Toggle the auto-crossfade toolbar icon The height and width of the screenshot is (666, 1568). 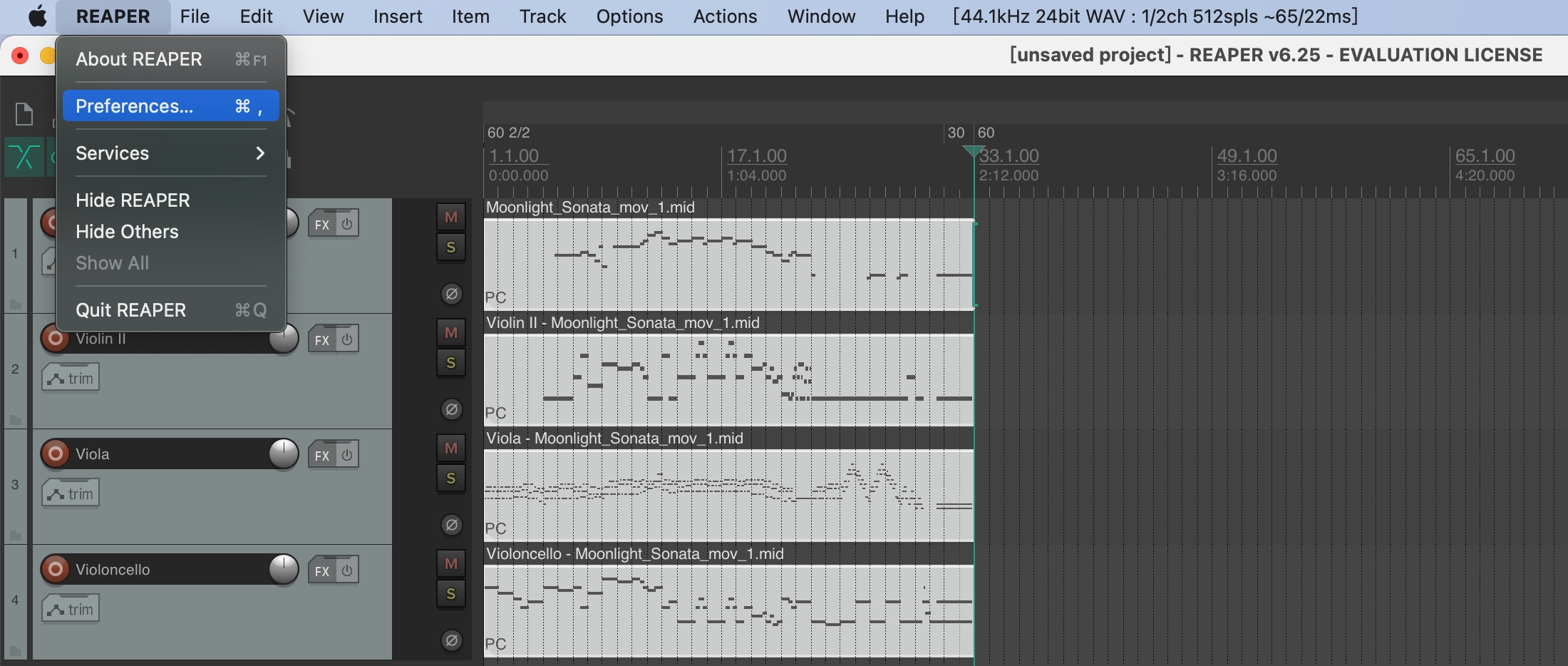(24, 157)
